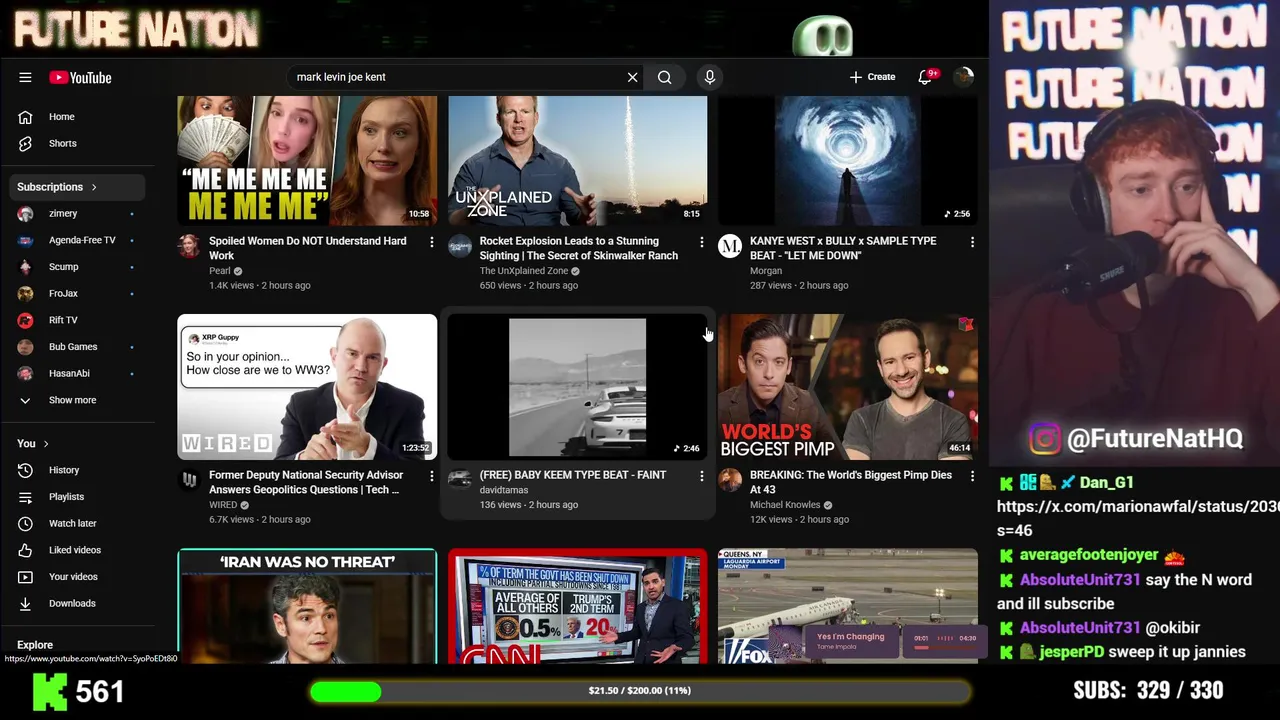Open more options for World's Biggest Pimp video
This screenshot has width=1280, height=720.
tap(972, 476)
